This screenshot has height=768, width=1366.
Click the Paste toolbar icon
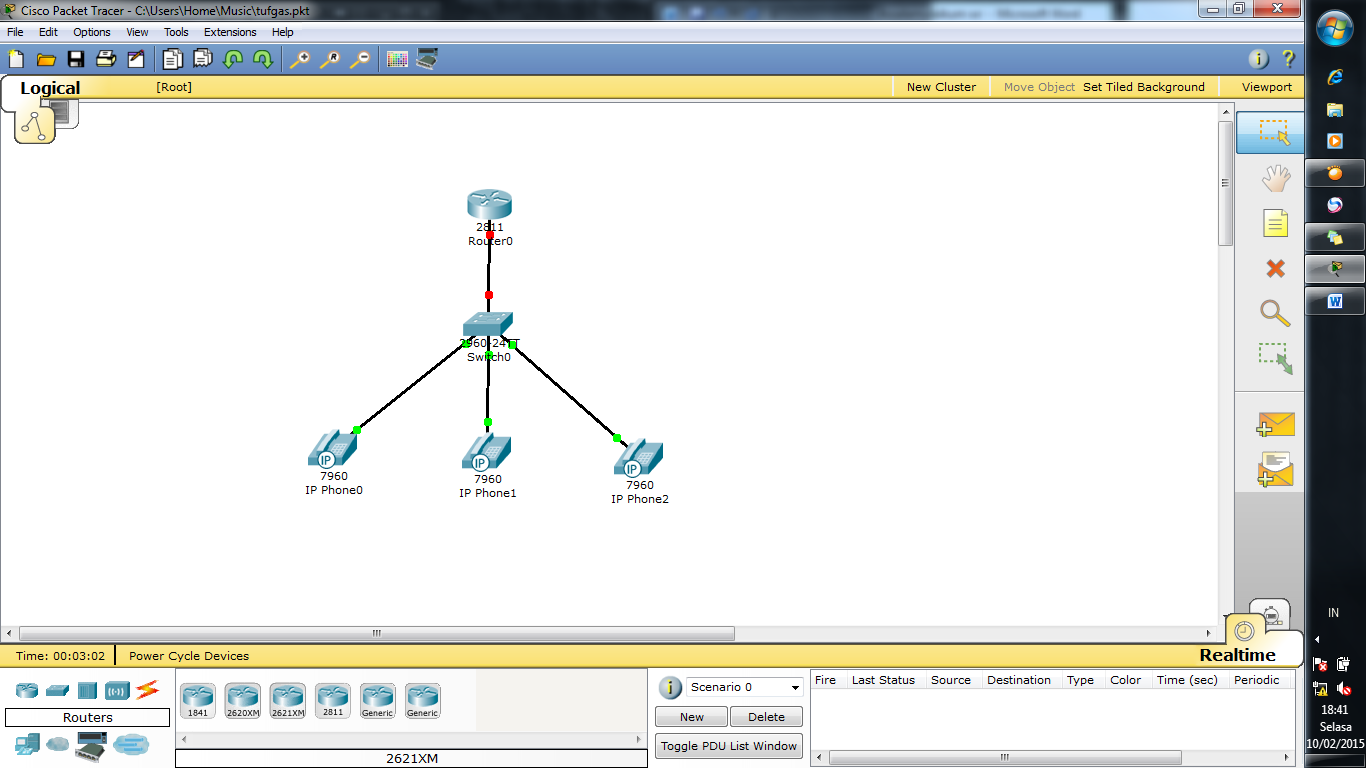[203, 59]
